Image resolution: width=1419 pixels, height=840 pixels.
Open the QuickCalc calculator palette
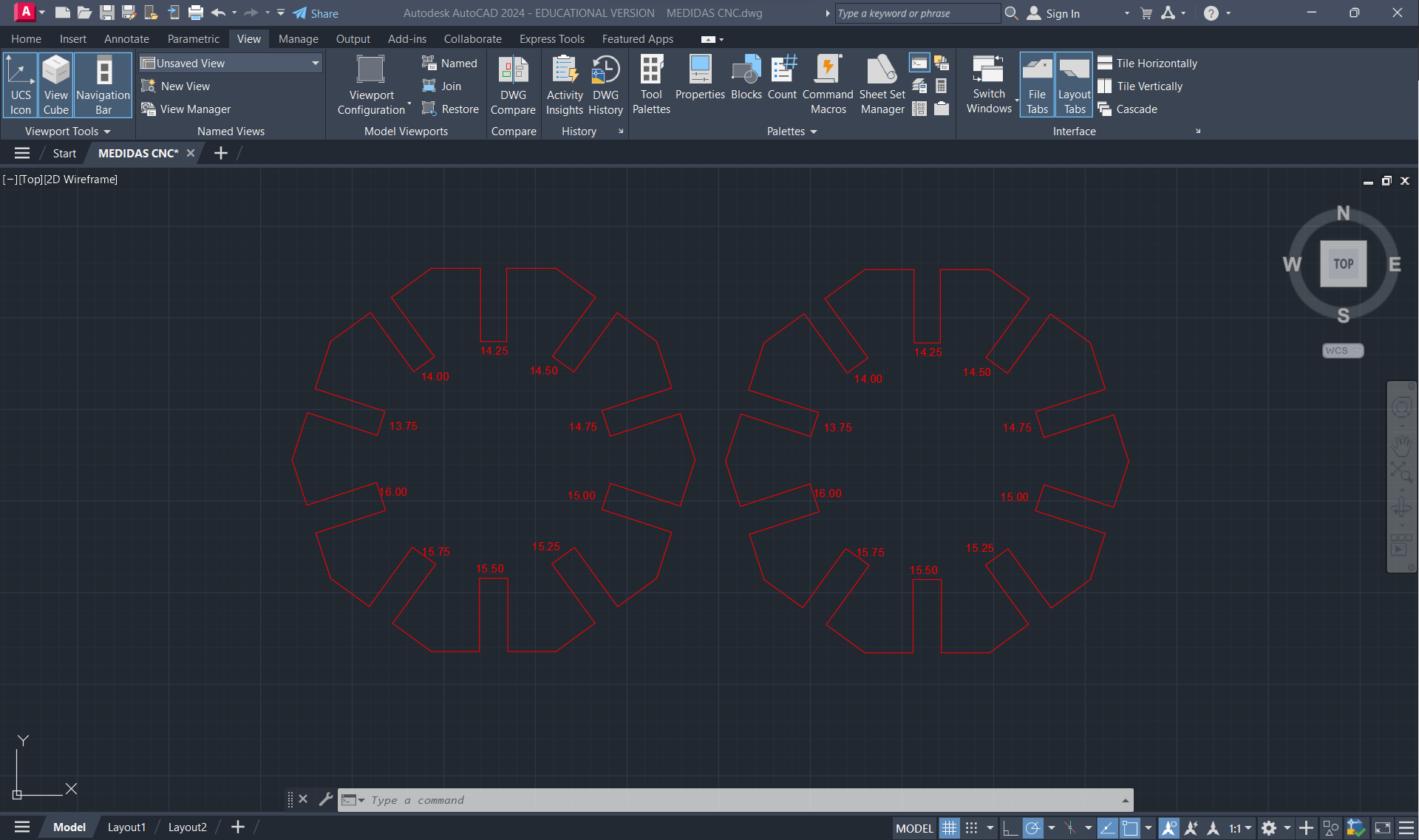[941, 86]
